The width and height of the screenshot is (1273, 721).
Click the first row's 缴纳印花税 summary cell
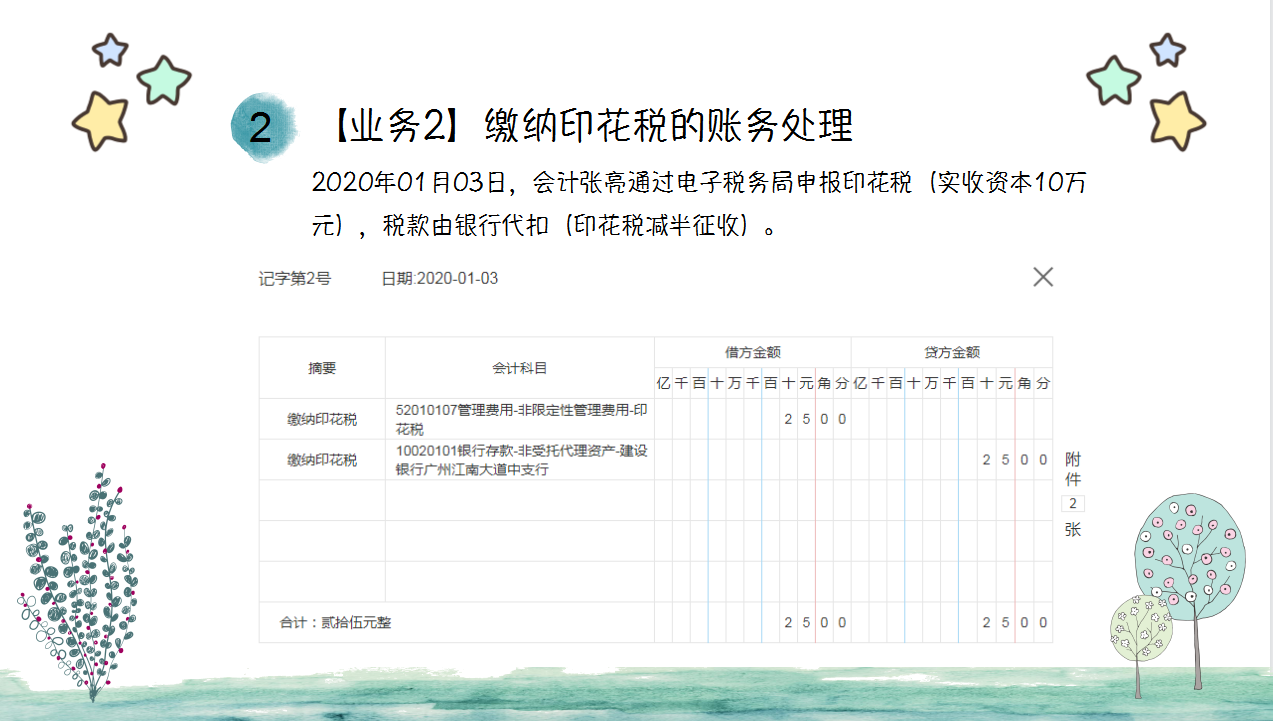pos(322,419)
